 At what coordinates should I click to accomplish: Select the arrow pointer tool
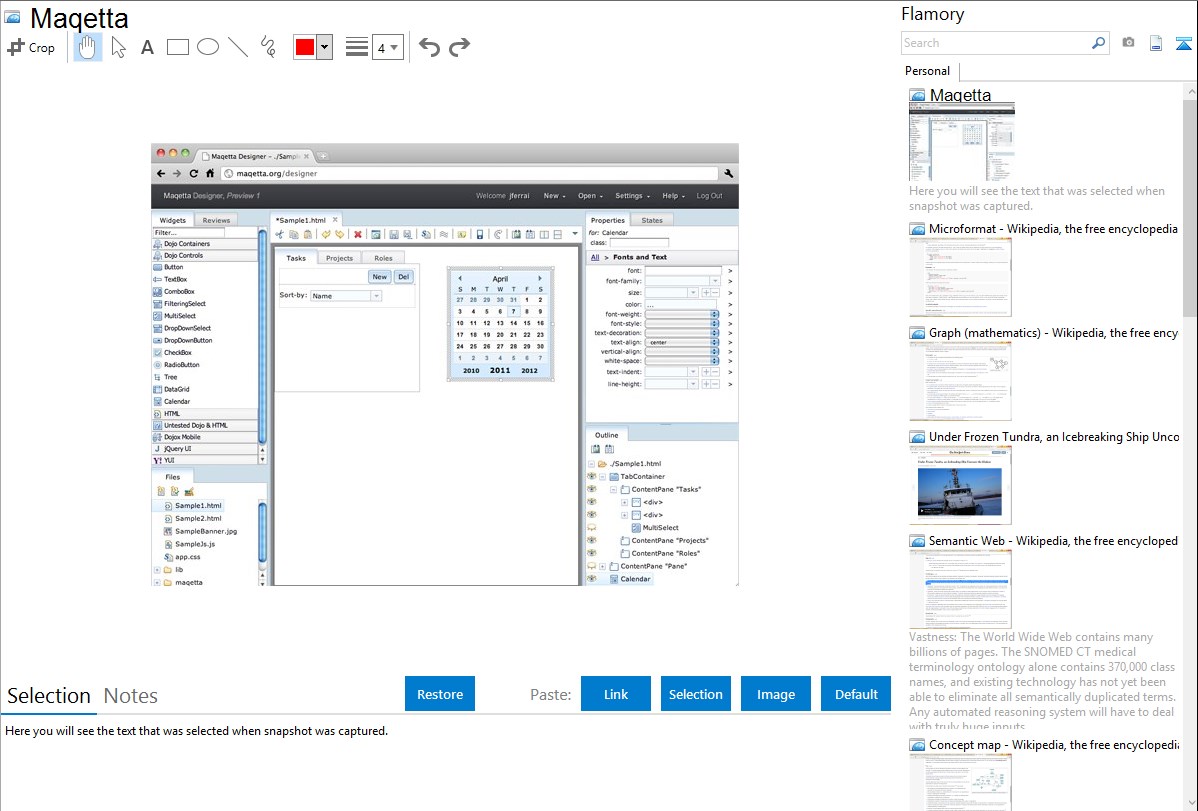point(118,47)
